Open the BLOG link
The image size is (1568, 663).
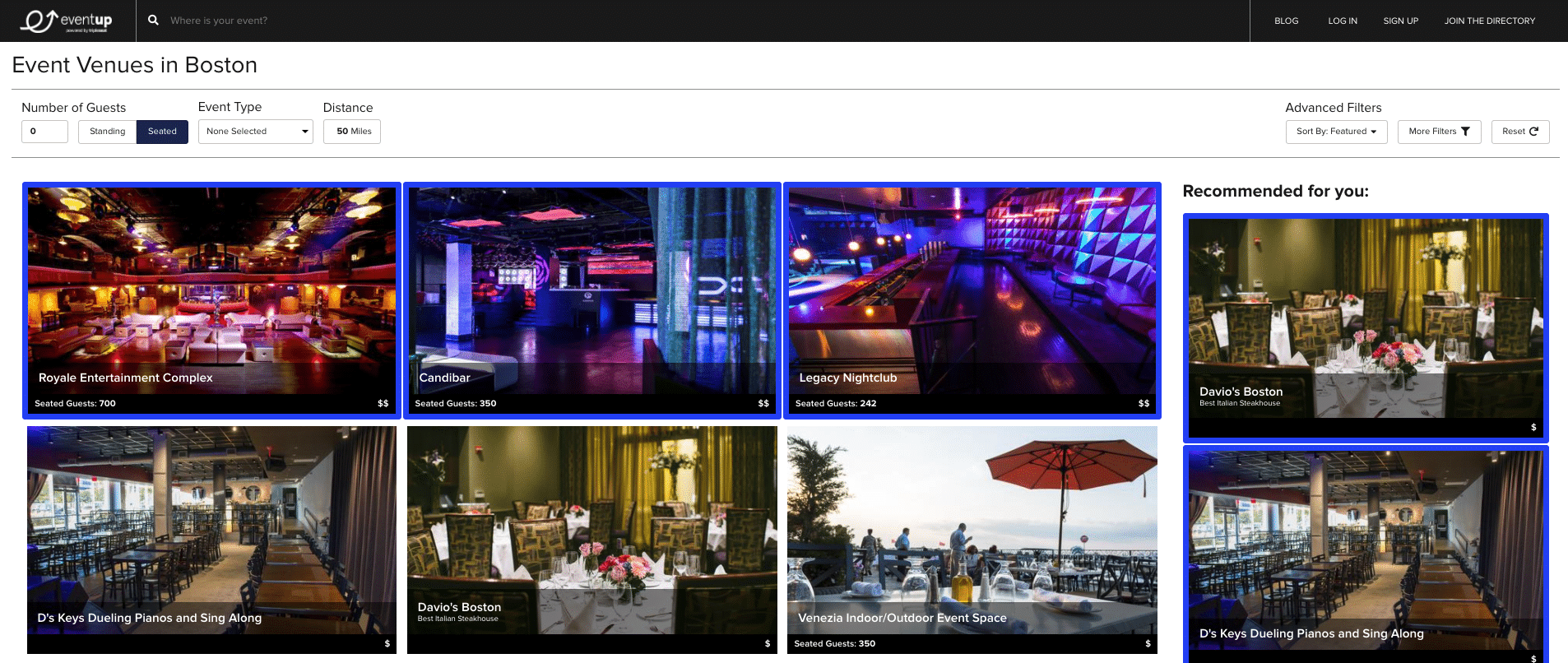point(1286,21)
